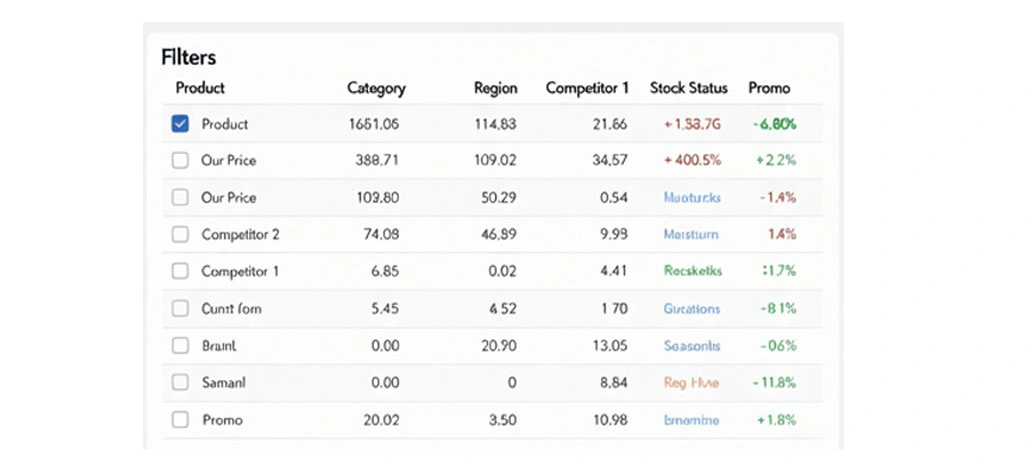Select the 10.98 competitor cell
This screenshot has width=1026, height=466.
610,420
